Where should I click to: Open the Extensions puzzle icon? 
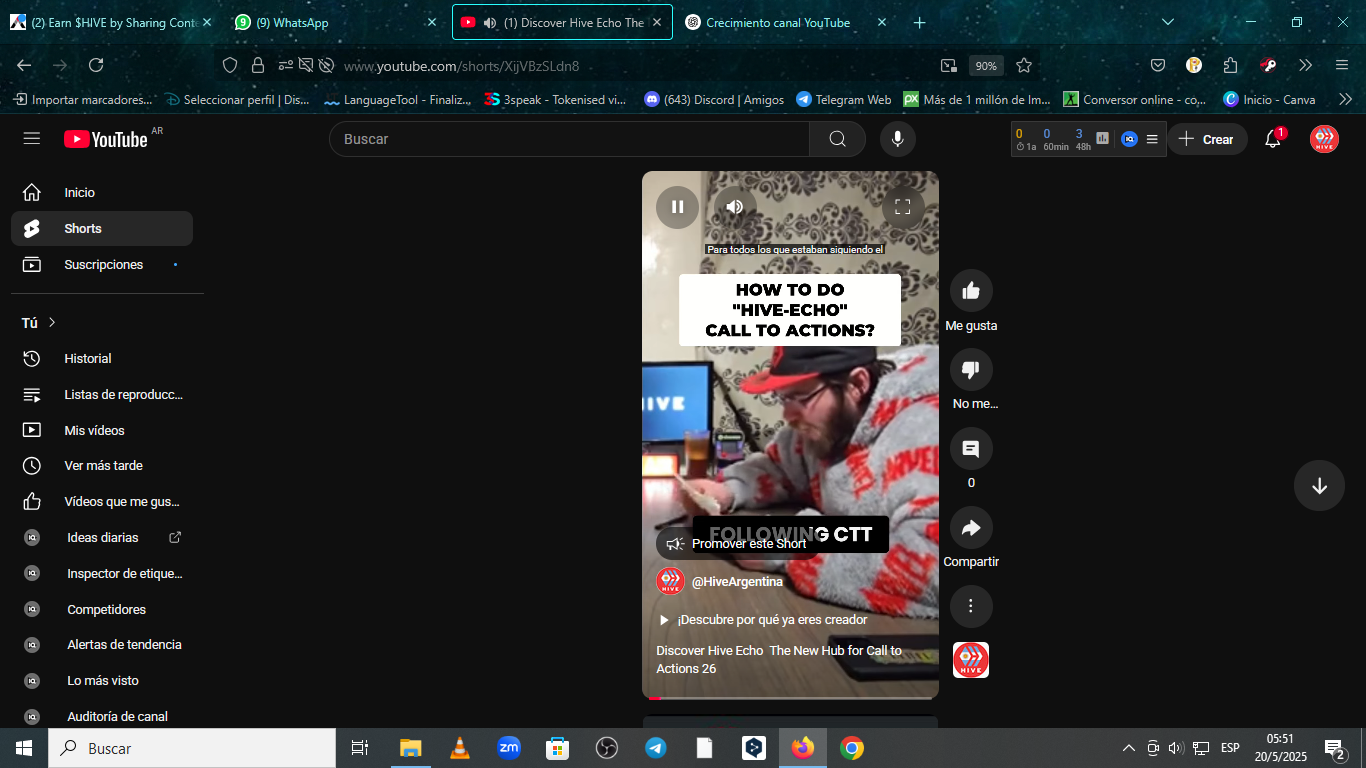1231,65
